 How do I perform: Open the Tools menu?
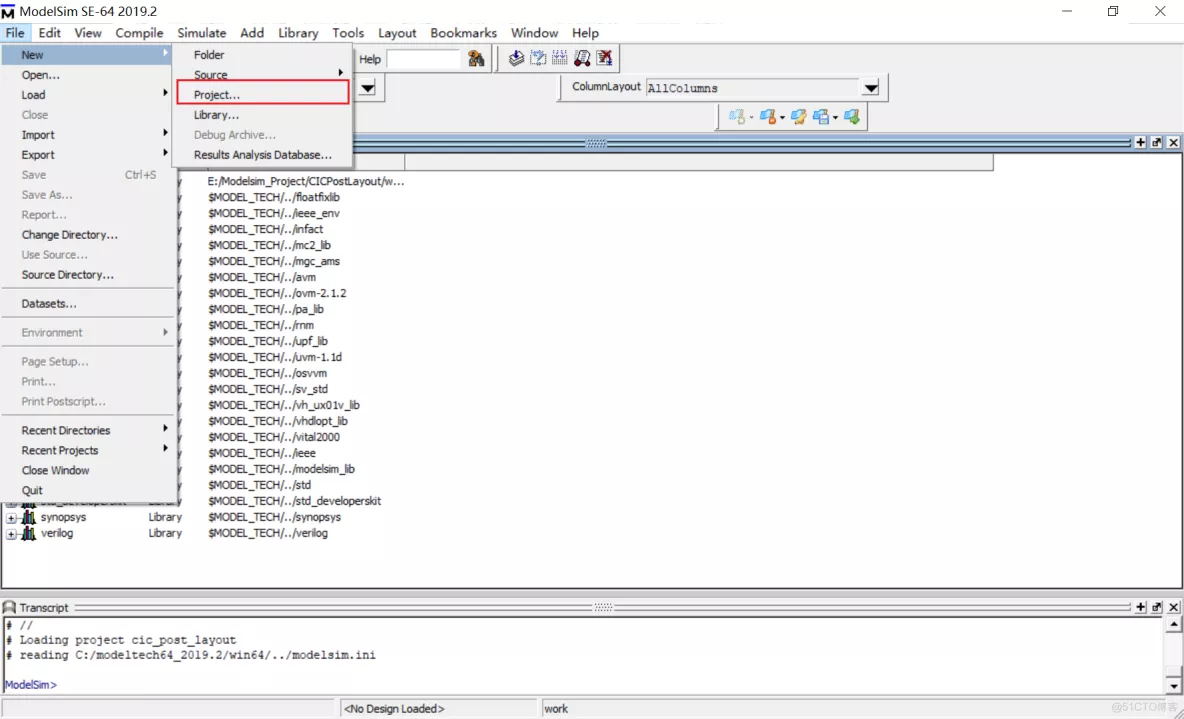coord(348,32)
